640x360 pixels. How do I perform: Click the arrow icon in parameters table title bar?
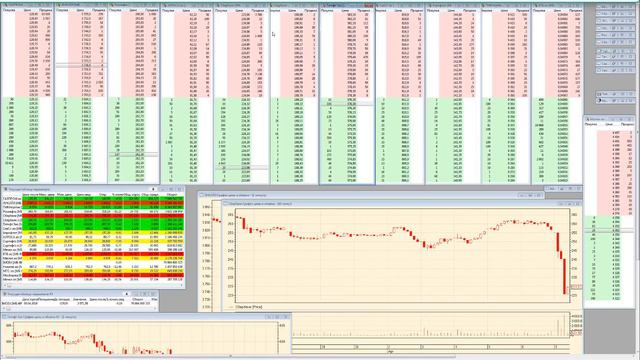pos(153,189)
